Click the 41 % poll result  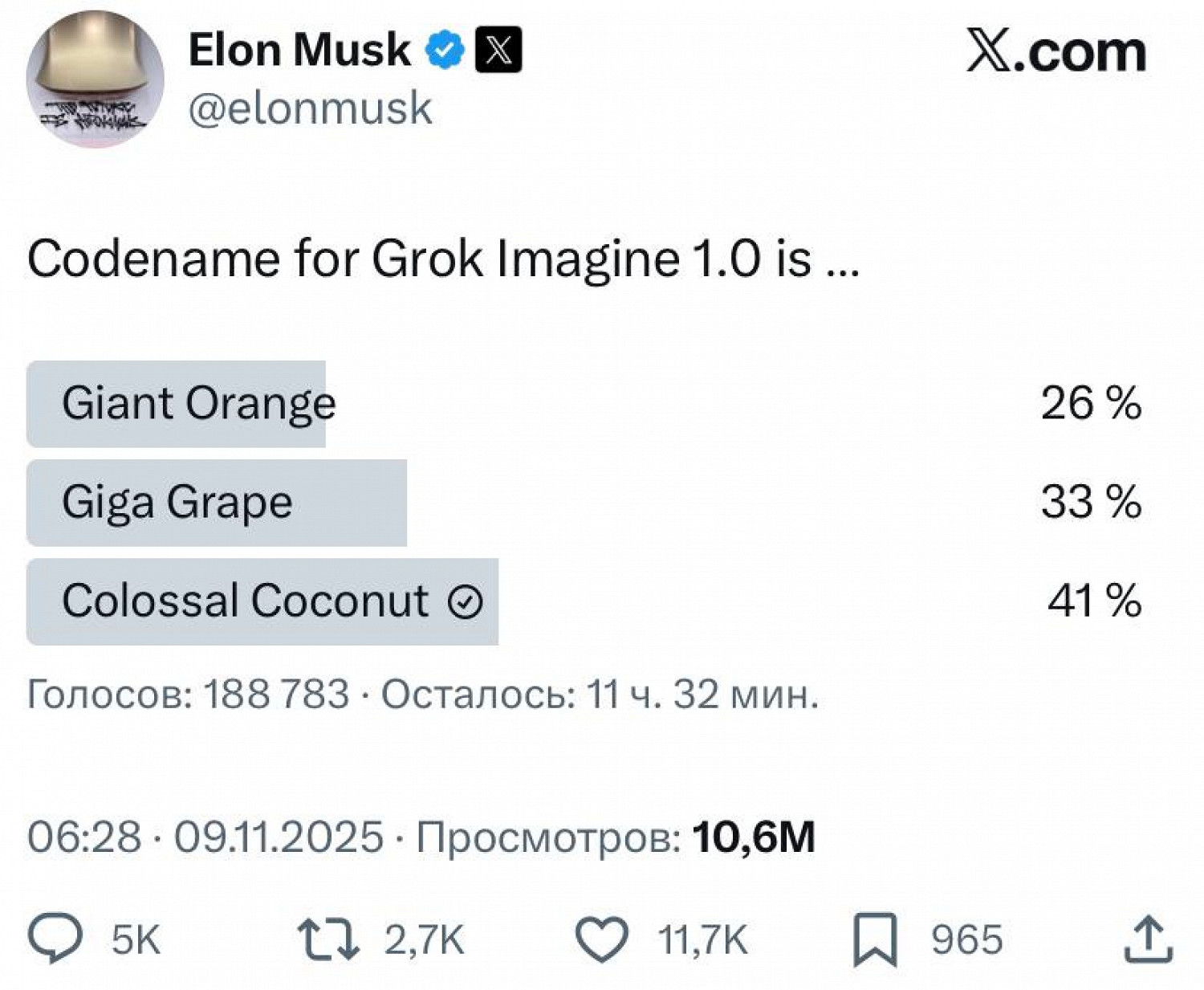[1093, 601]
